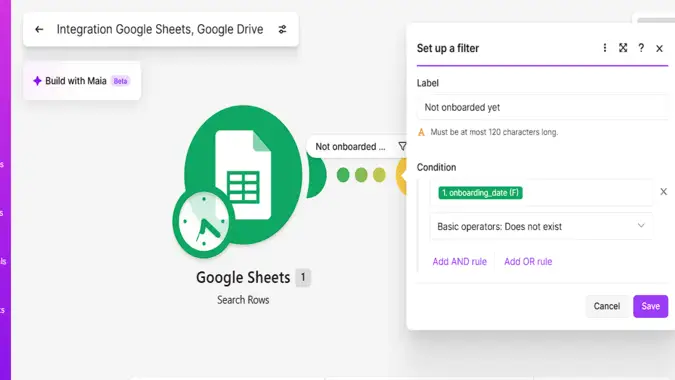Close the Set up a filter panel
Screen dimensions: 675x380
tap(659, 48)
